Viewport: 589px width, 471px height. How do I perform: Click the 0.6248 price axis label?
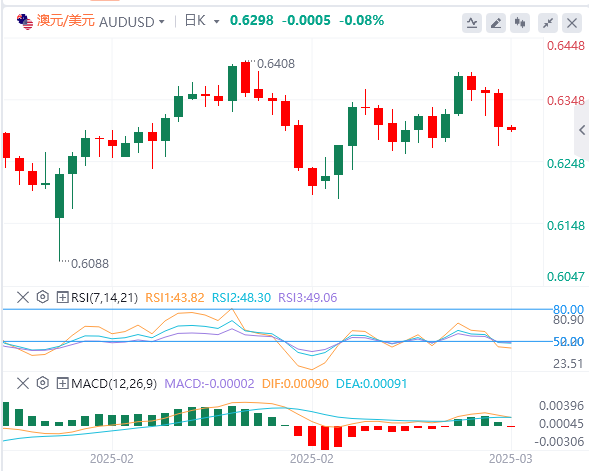[566, 164]
